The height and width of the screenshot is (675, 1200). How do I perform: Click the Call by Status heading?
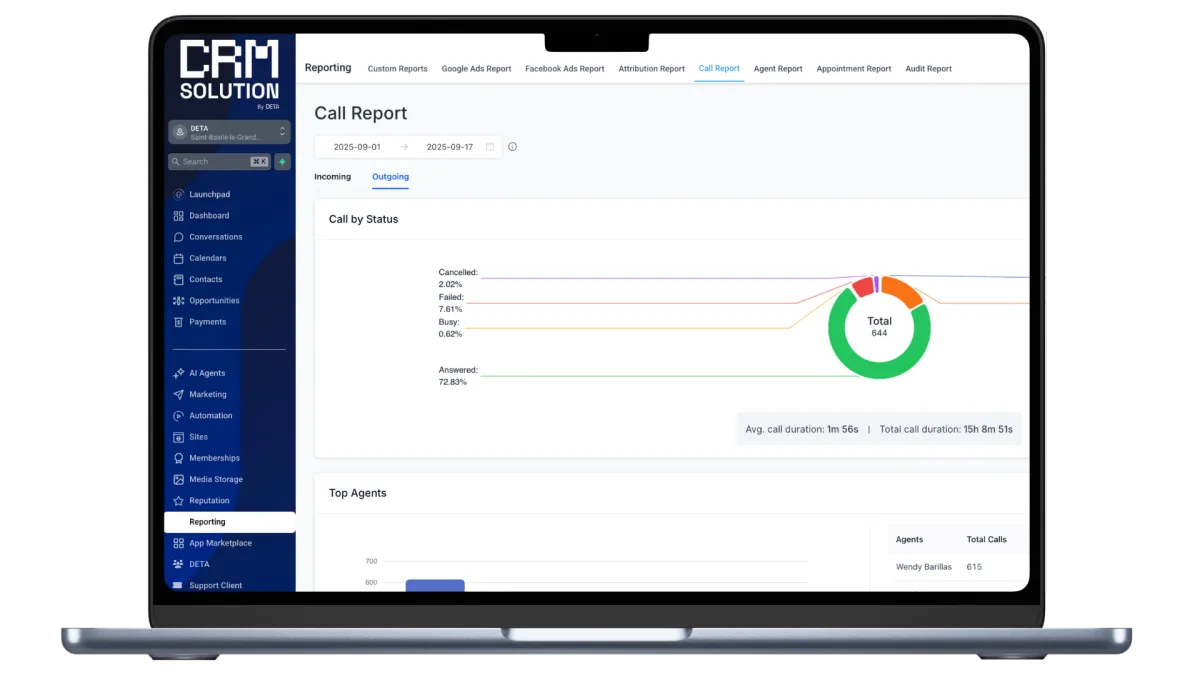(364, 219)
